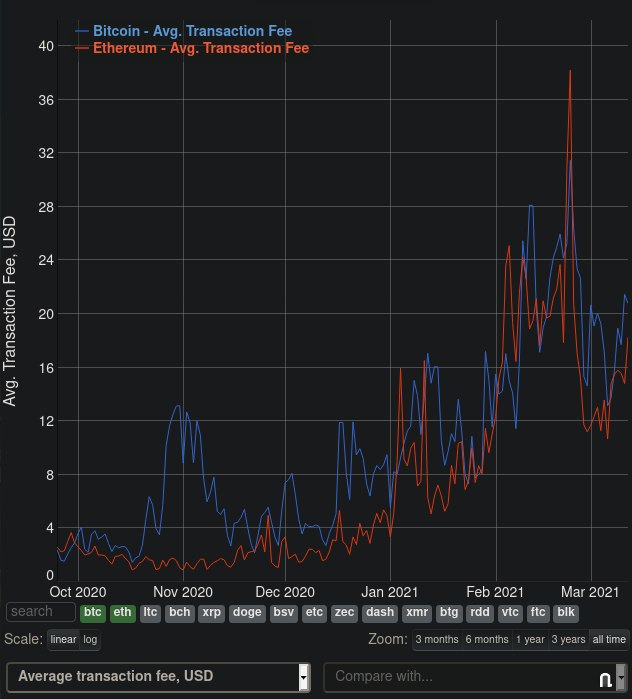Open the Compare with... selector
The height and width of the screenshot is (699, 632).
coord(476,677)
